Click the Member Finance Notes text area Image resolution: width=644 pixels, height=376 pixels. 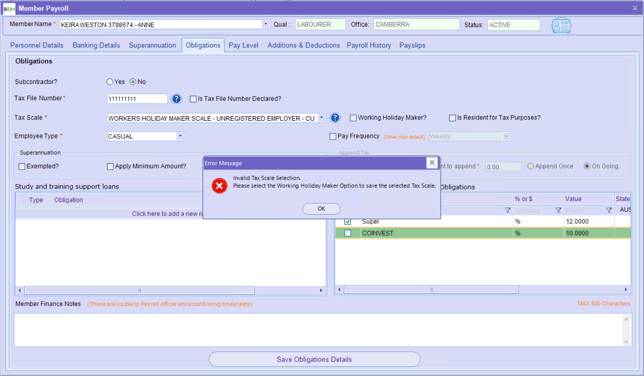(319, 330)
